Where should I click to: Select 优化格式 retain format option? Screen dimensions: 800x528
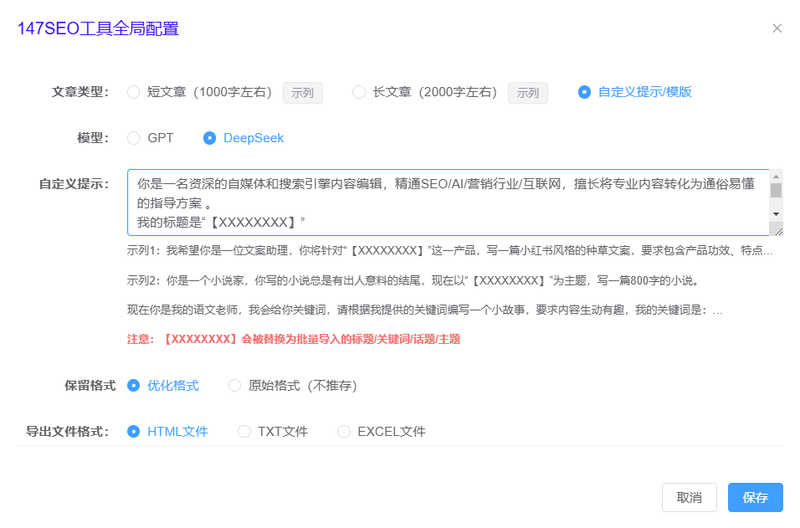point(163,386)
